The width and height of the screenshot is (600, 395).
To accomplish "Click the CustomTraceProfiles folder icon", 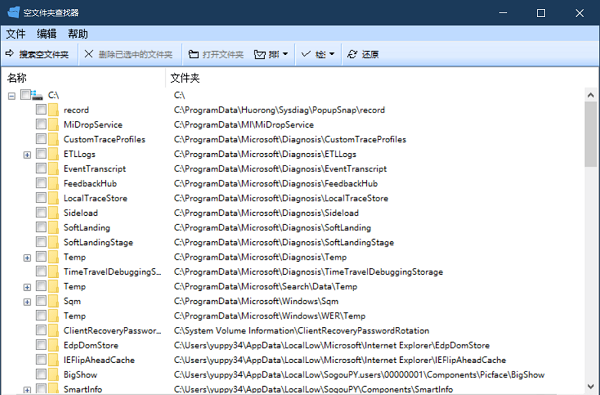I will (x=54, y=139).
